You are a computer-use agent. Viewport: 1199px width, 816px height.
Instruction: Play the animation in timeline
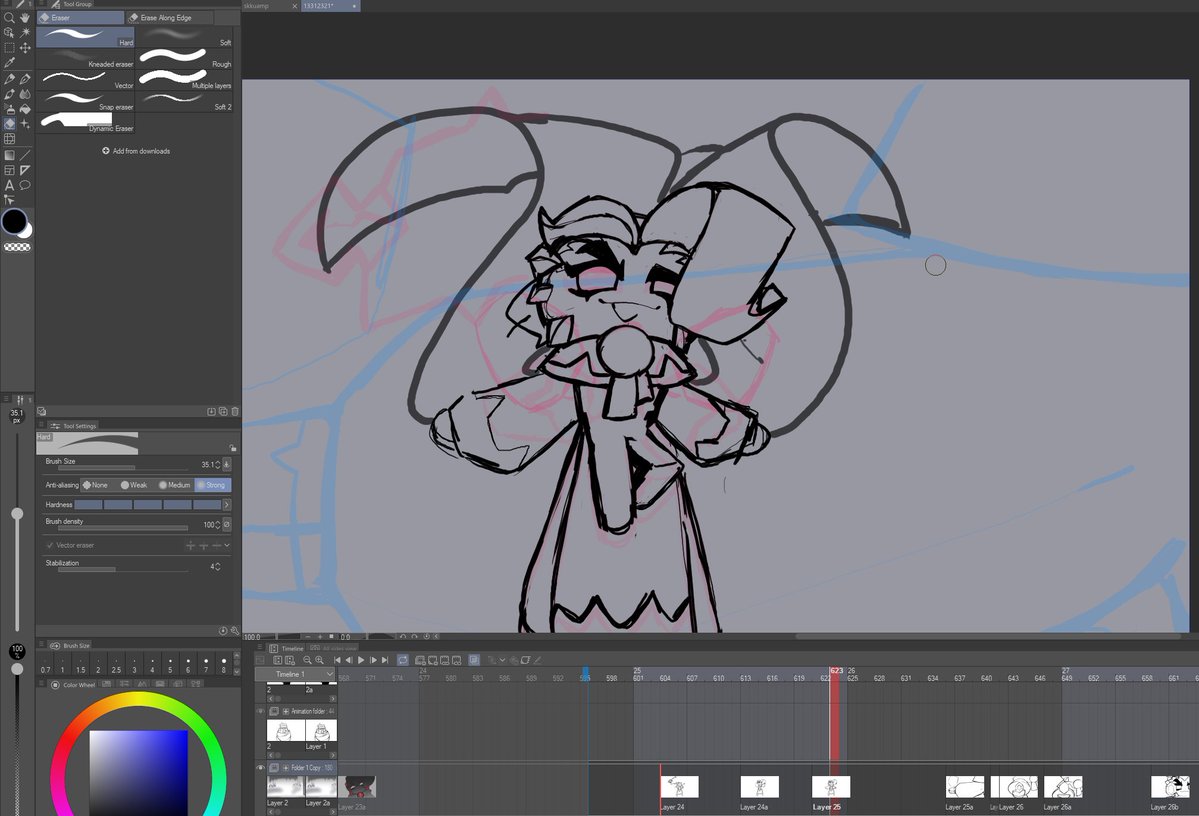(361, 660)
